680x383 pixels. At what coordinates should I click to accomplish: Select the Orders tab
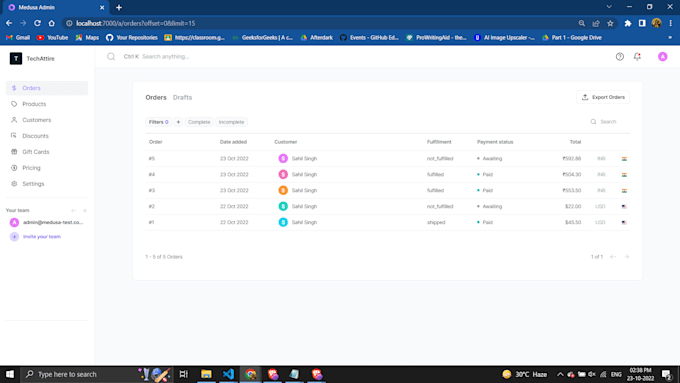pyautogui.click(x=156, y=98)
